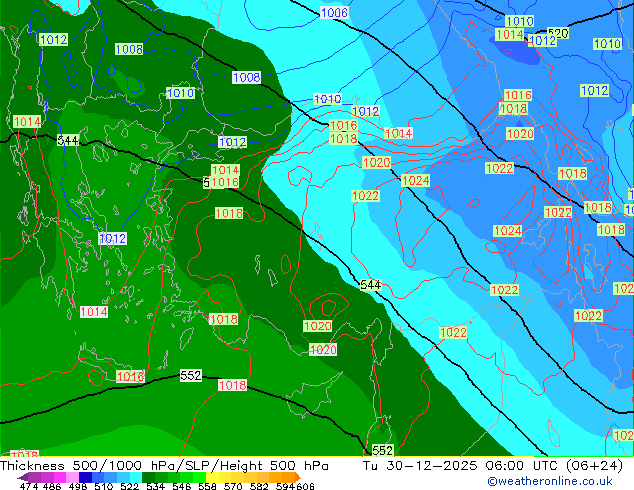Click the legend value 534
The image size is (634, 490).
(156, 486)
